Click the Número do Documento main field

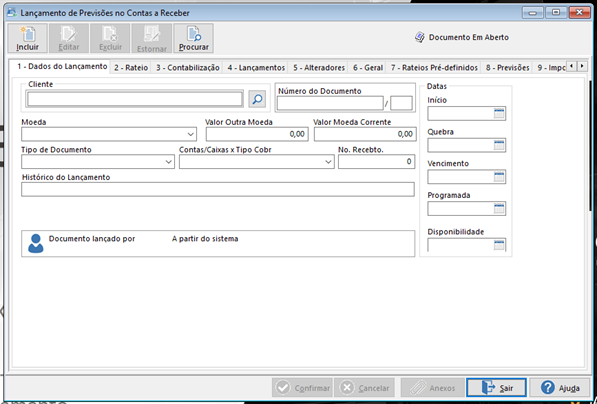330,103
